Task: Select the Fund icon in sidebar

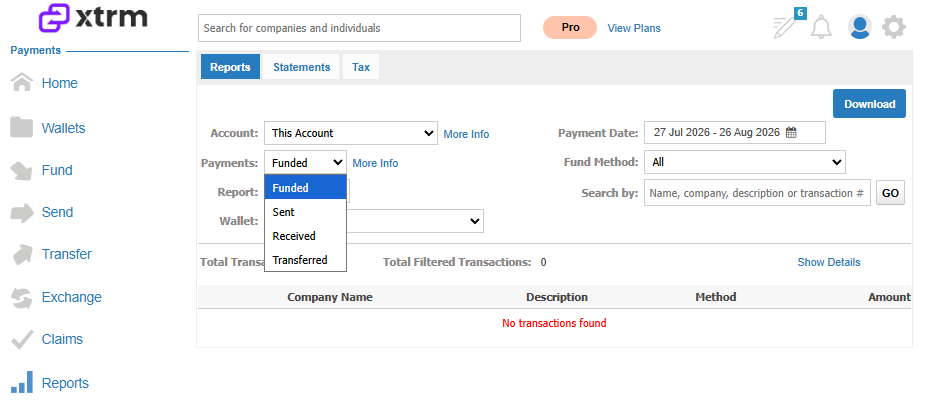Action: [22, 171]
